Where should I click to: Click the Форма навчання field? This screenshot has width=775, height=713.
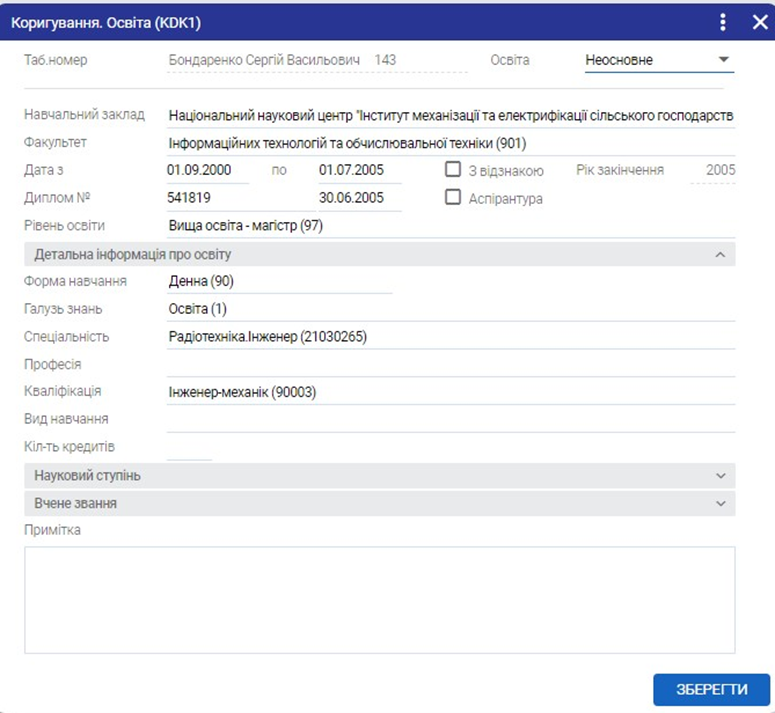pos(280,282)
